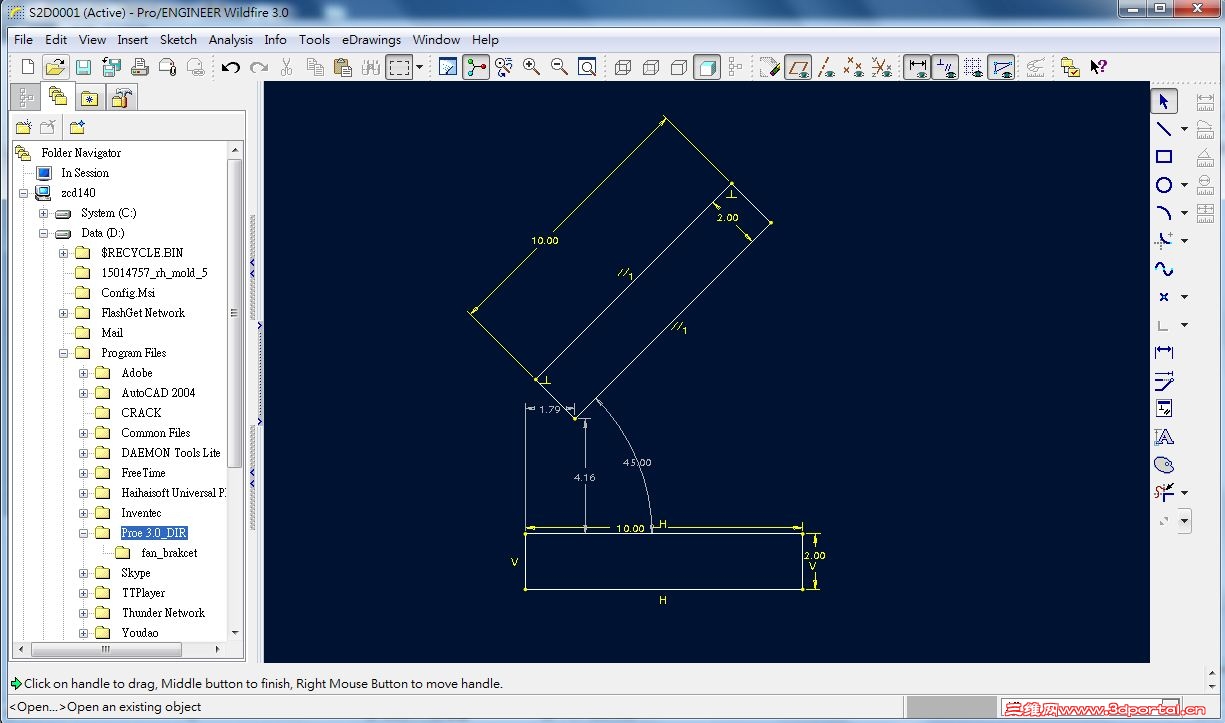The width and height of the screenshot is (1225, 723).
Task: Toggle display of constraints
Action: tap(945, 67)
